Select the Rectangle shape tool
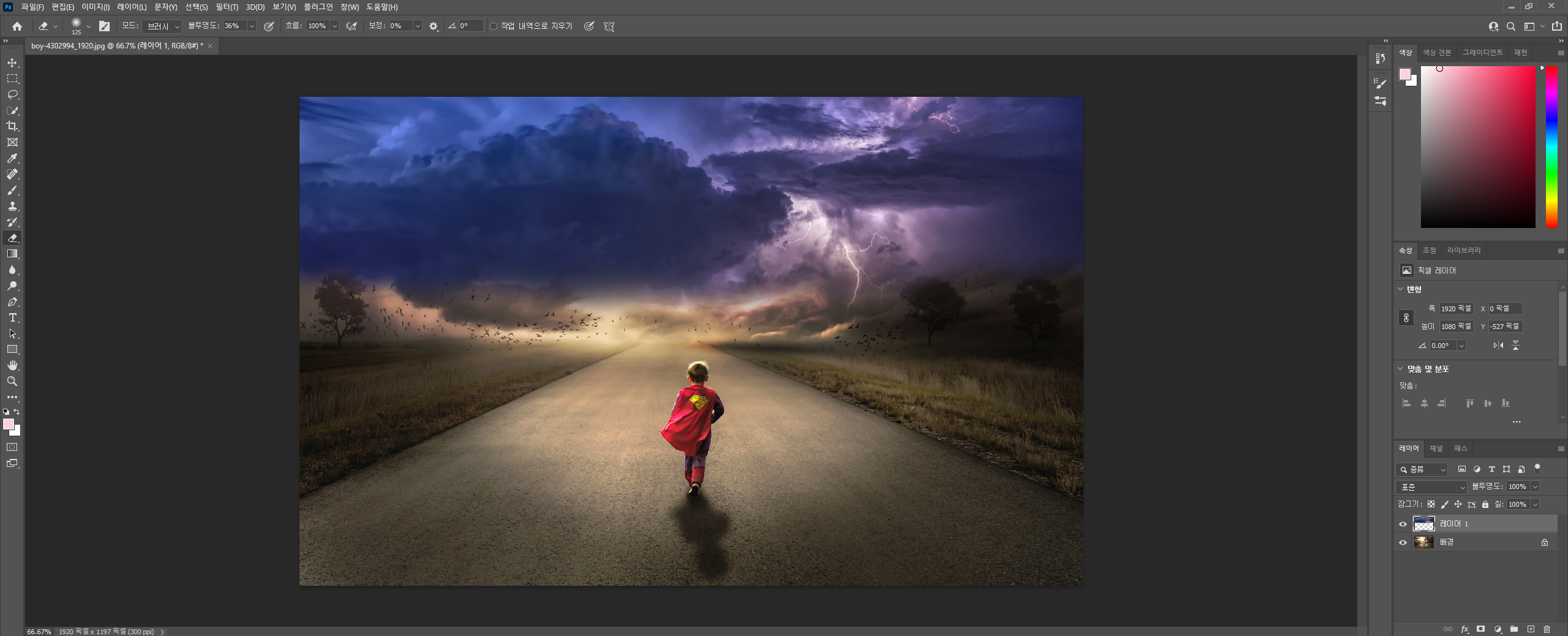Image resolution: width=1568 pixels, height=636 pixels. 12,349
